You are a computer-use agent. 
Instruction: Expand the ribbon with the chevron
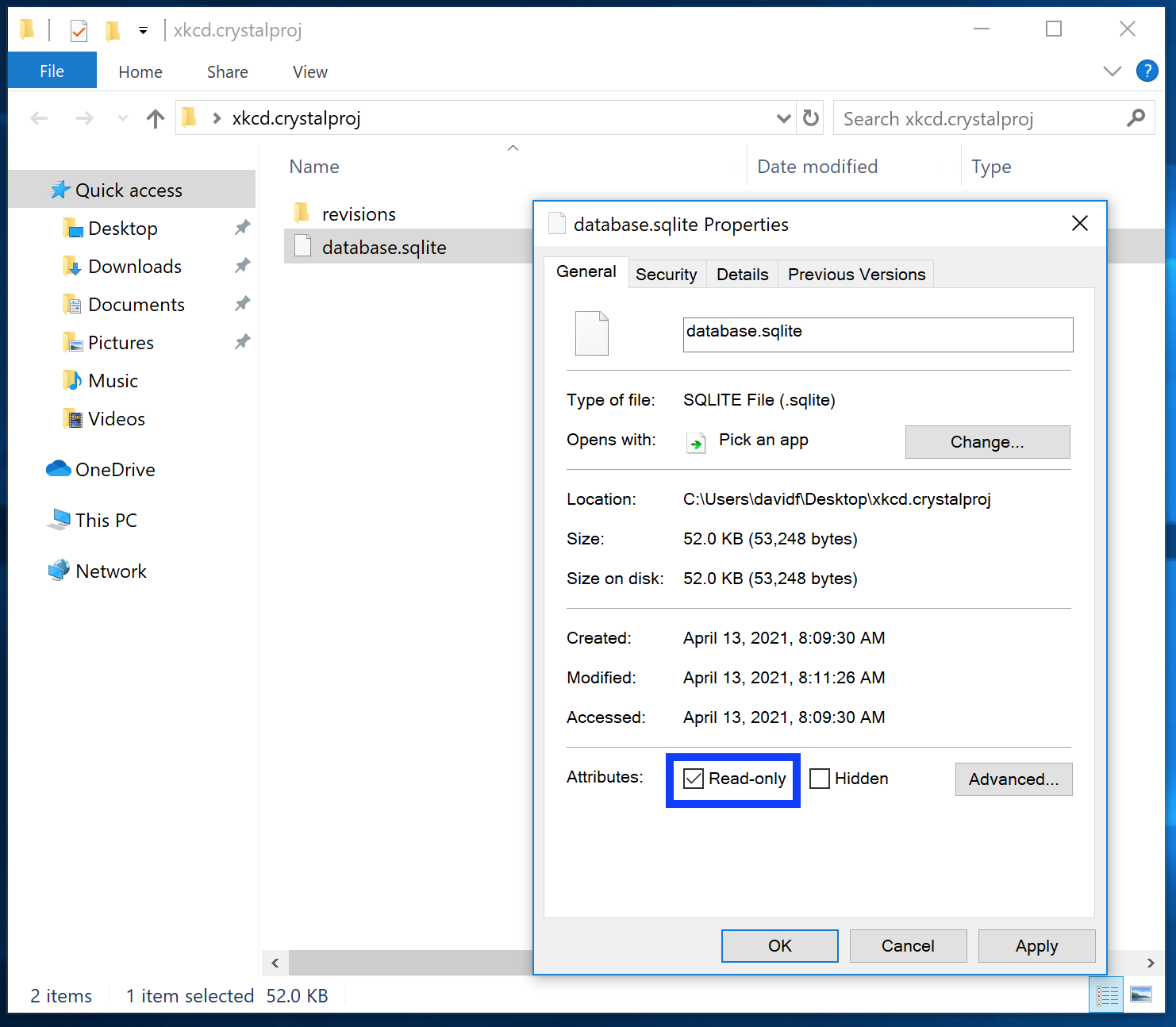pyautogui.click(x=1112, y=71)
